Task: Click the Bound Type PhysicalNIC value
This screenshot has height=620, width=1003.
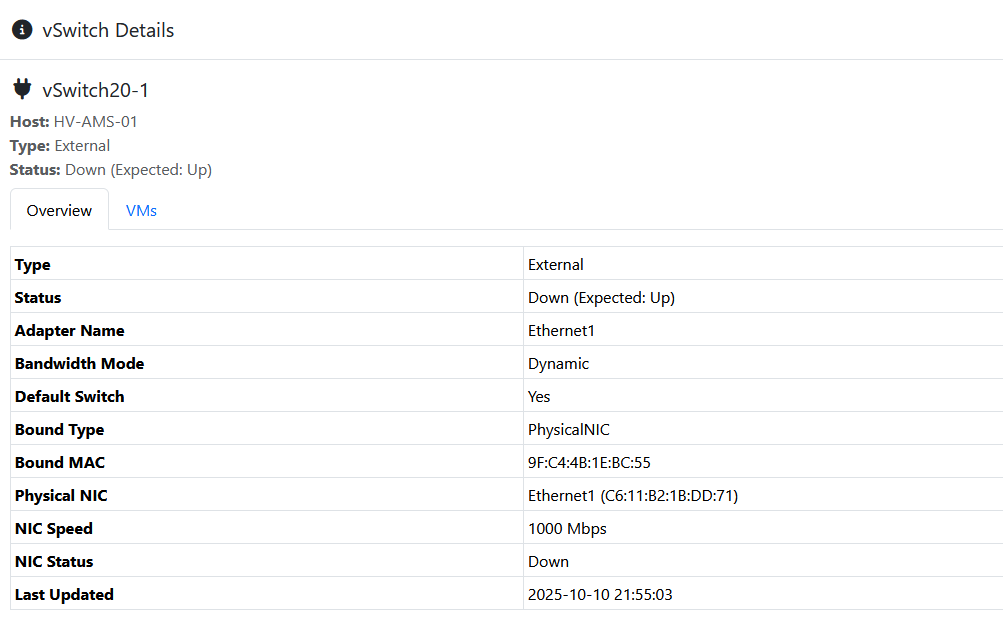Action: (x=568, y=430)
